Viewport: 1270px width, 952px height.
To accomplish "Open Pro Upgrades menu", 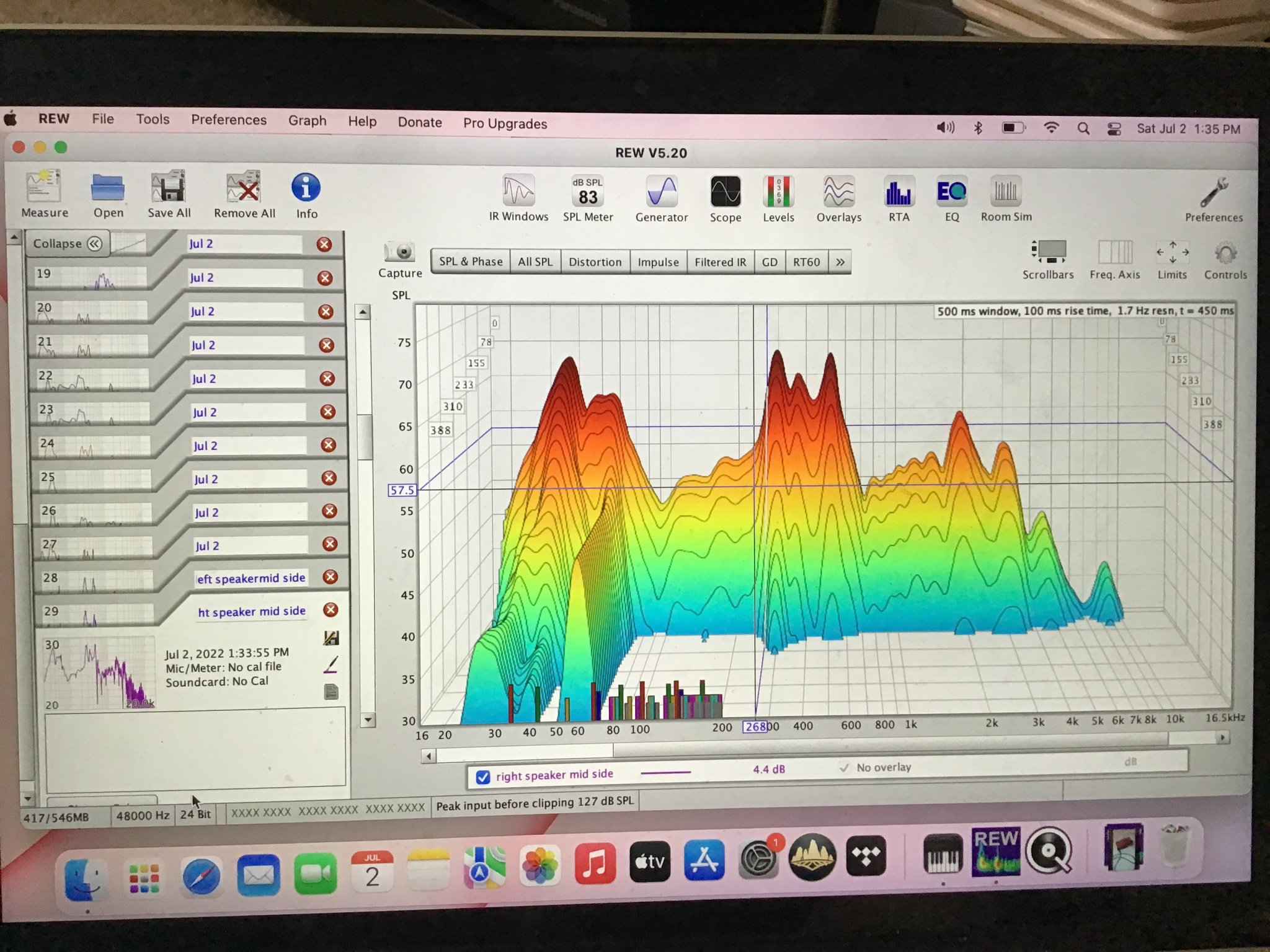I will pos(505,123).
